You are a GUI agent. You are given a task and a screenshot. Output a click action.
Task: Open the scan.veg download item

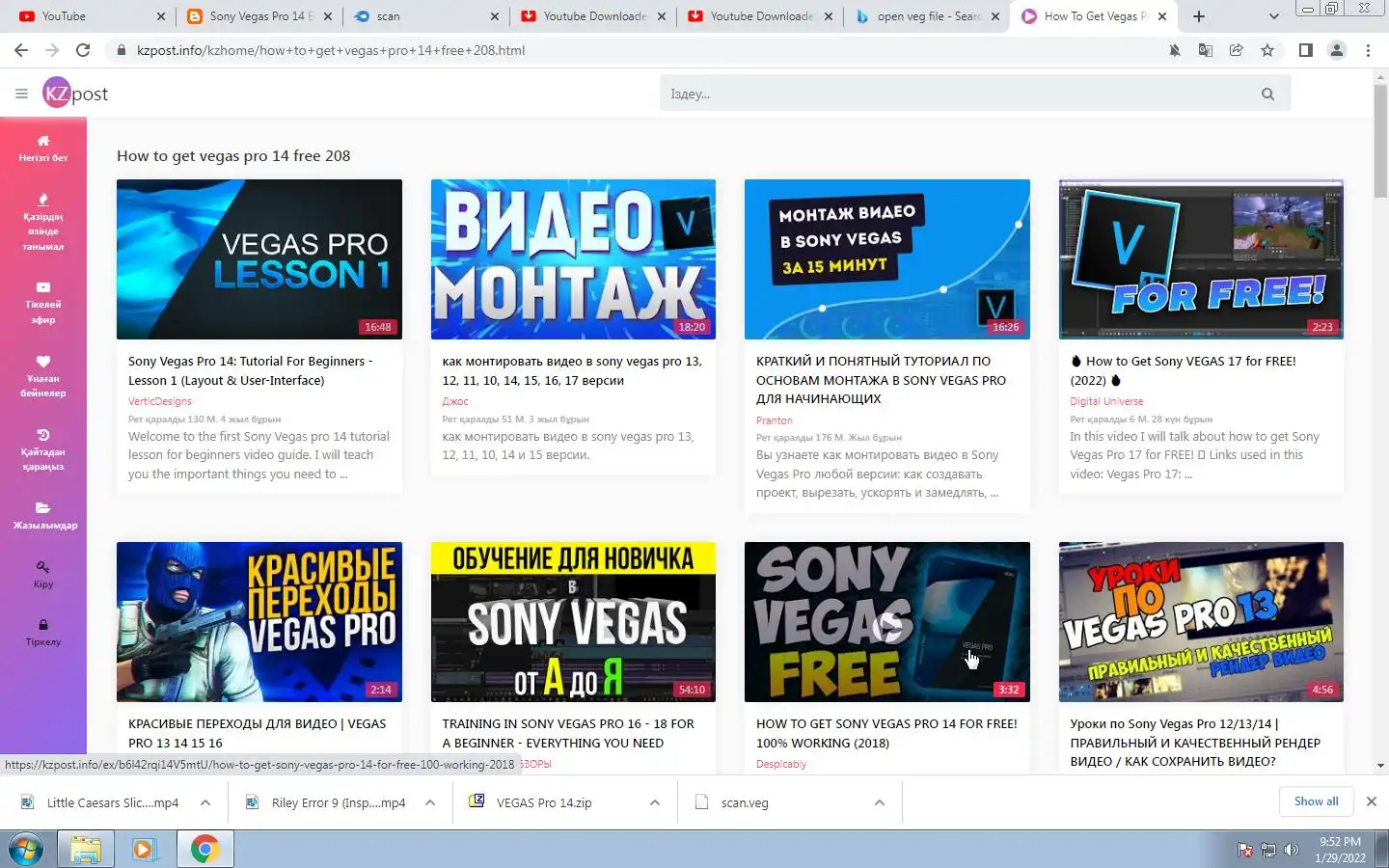(x=745, y=802)
